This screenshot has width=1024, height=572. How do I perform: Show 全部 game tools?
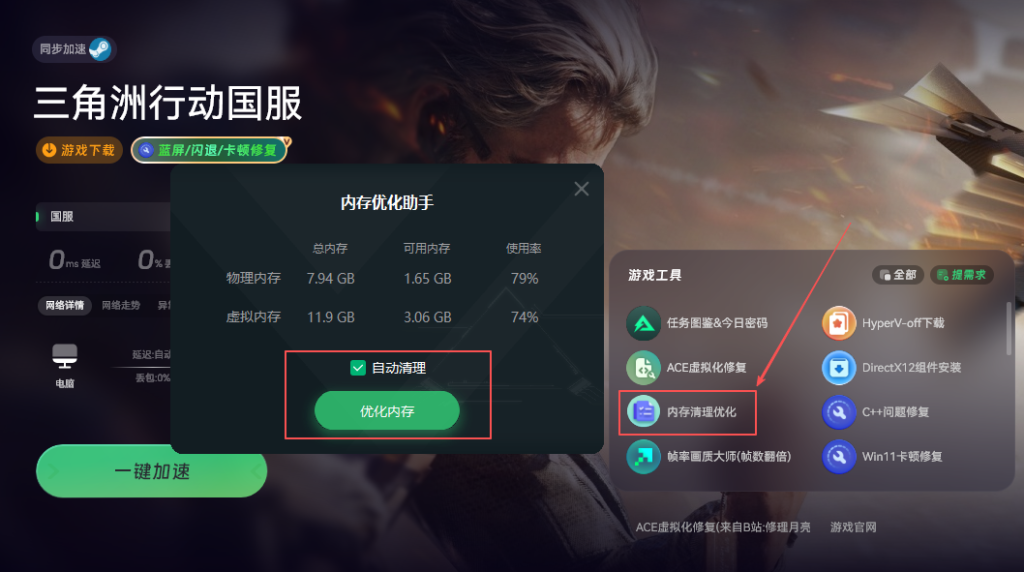pyautogui.click(x=897, y=275)
